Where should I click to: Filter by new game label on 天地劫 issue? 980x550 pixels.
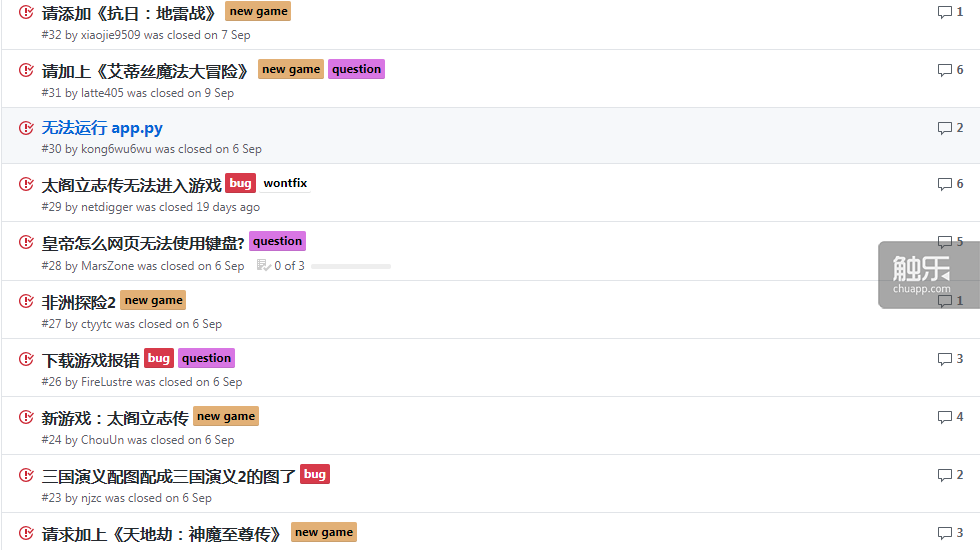pyautogui.click(x=324, y=532)
